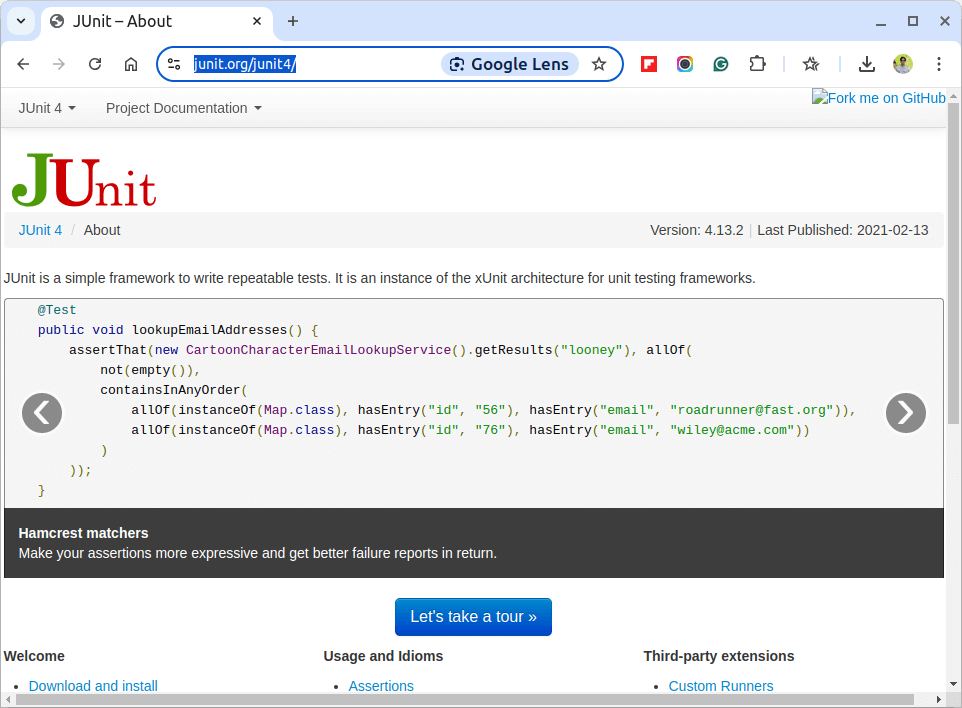Open the Grammarly extension icon
Viewport: 962px width, 708px height.
click(721, 64)
